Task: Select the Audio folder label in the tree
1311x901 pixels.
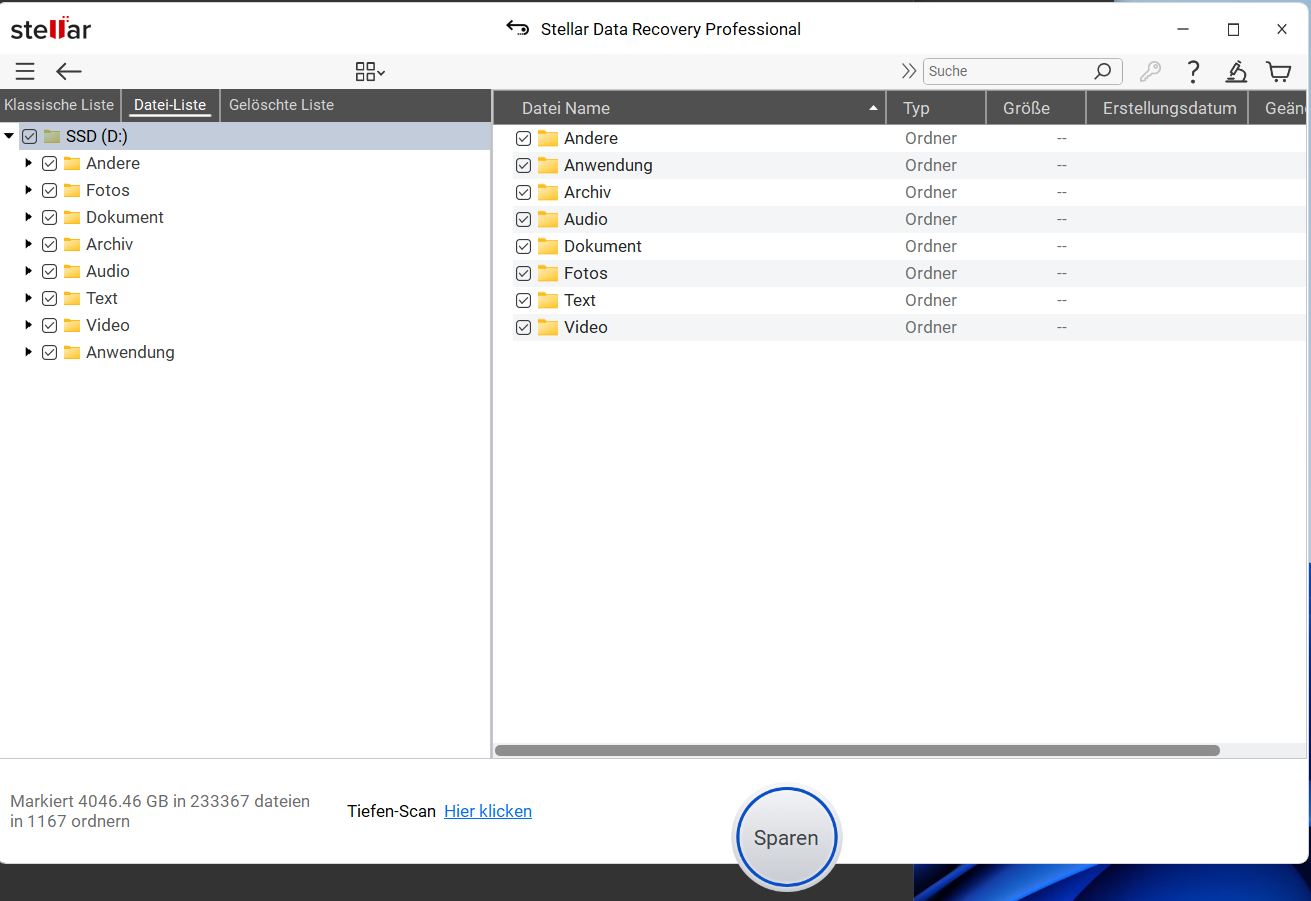Action: pyautogui.click(x=108, y=271)
